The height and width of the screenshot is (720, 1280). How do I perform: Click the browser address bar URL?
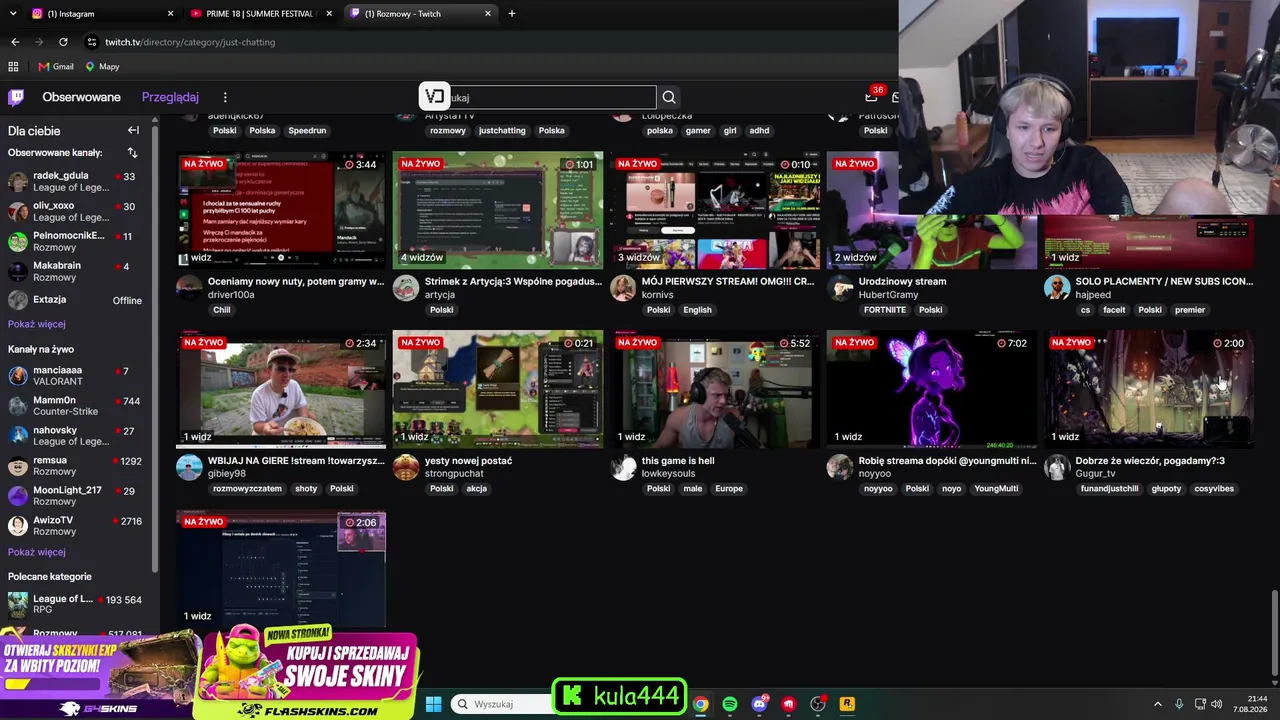[190, 42]
